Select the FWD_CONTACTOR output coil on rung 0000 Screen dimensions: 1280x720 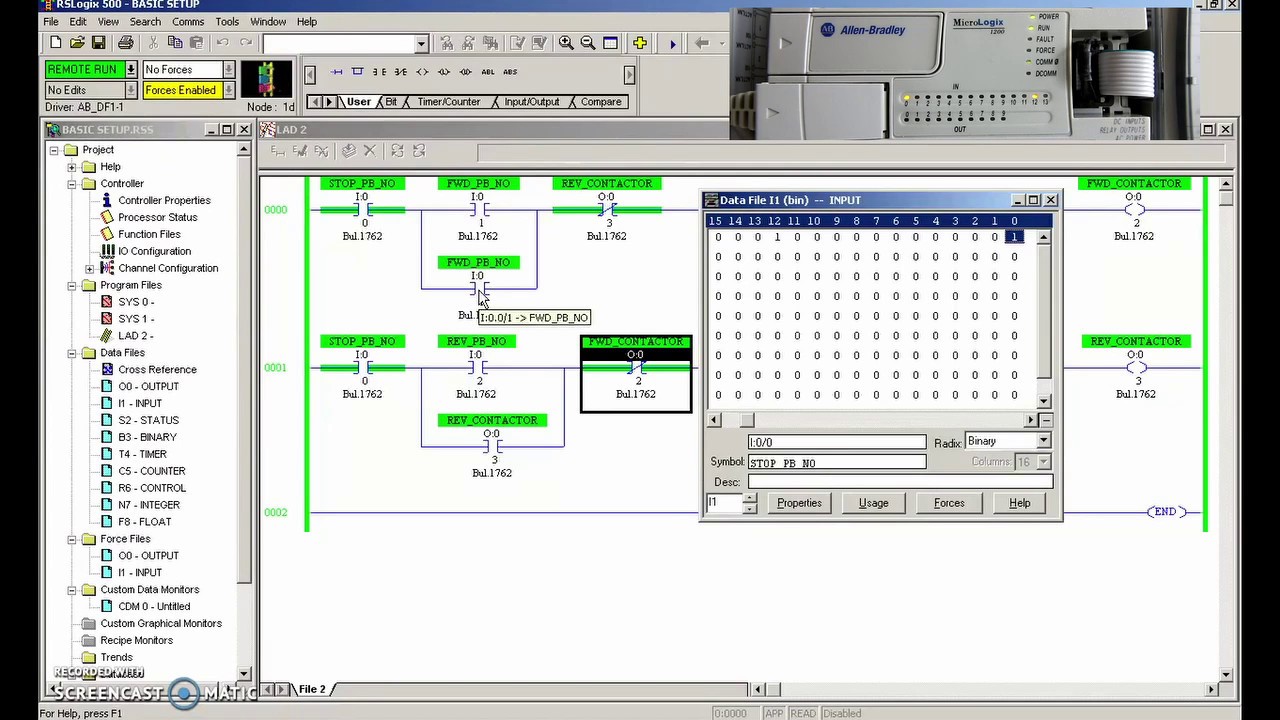coord(1134,210)
